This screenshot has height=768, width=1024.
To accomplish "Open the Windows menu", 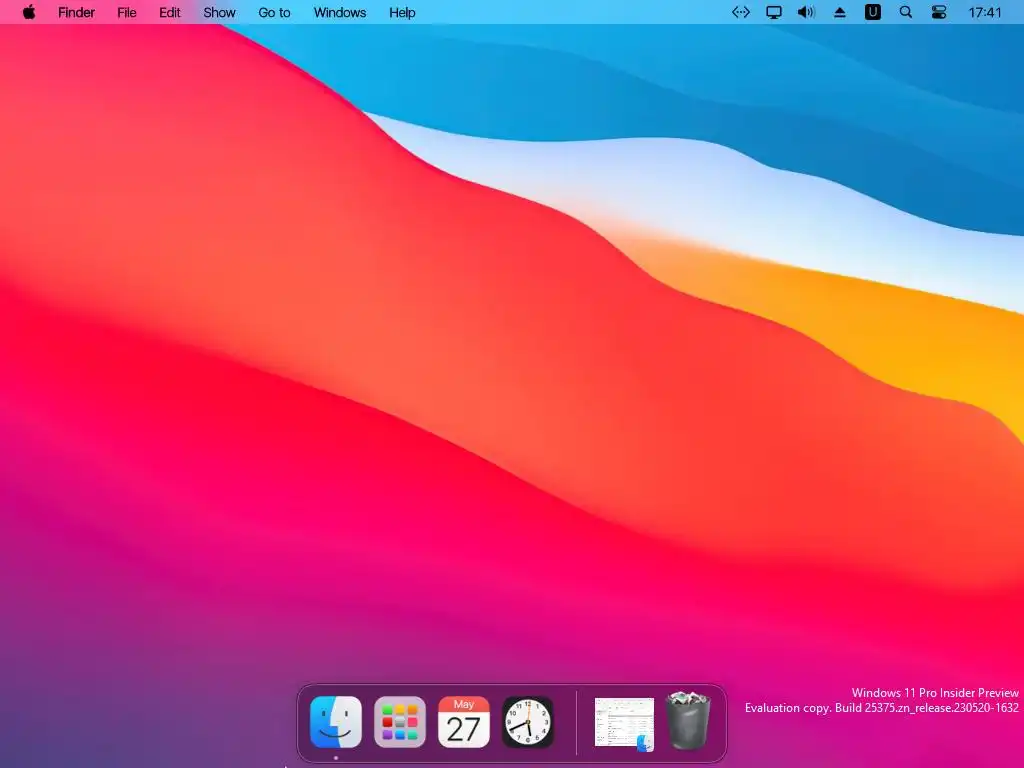I will click(x=340, y=12).
